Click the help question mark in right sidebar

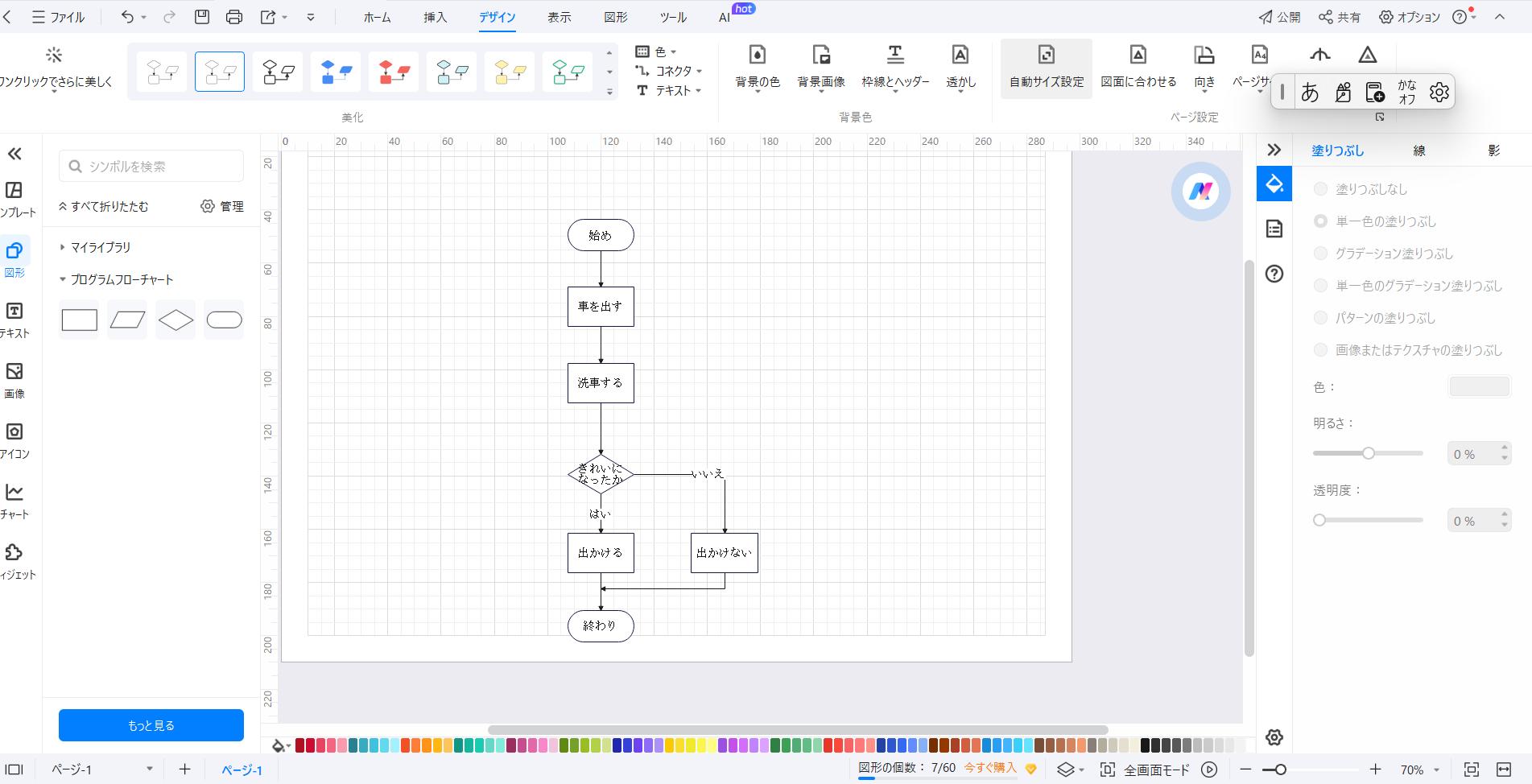pos(1274,274)
